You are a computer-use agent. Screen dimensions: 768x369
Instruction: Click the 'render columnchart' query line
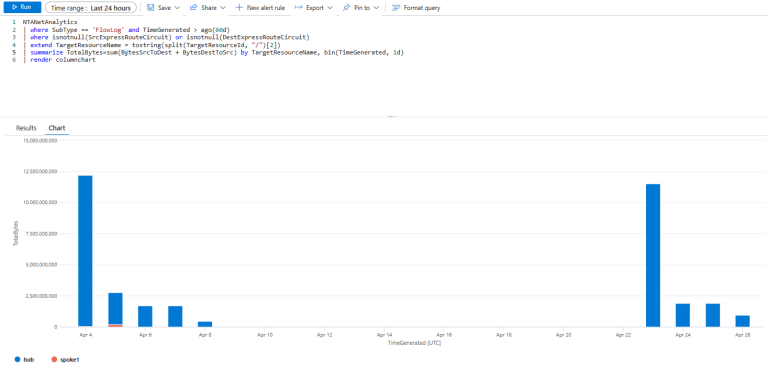(x=63, y=60)
